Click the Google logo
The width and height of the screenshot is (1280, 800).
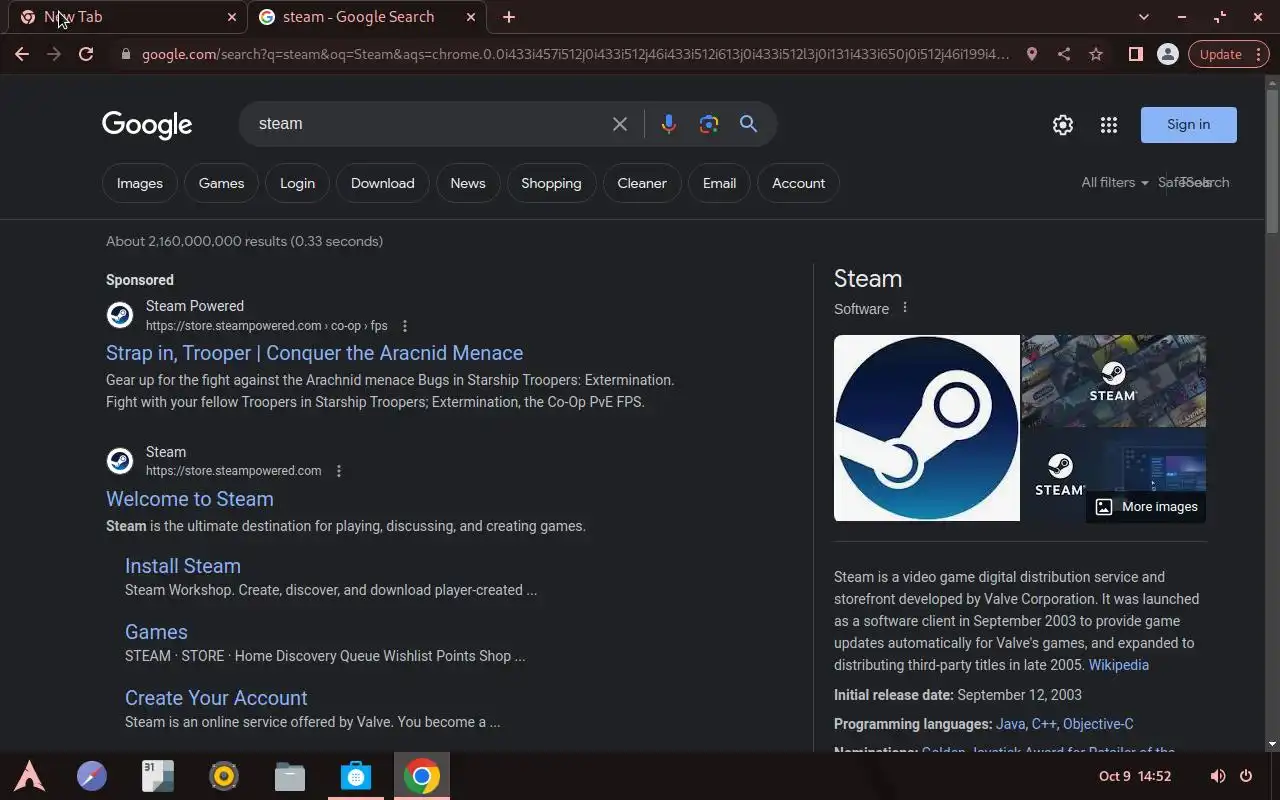[147, 125]
